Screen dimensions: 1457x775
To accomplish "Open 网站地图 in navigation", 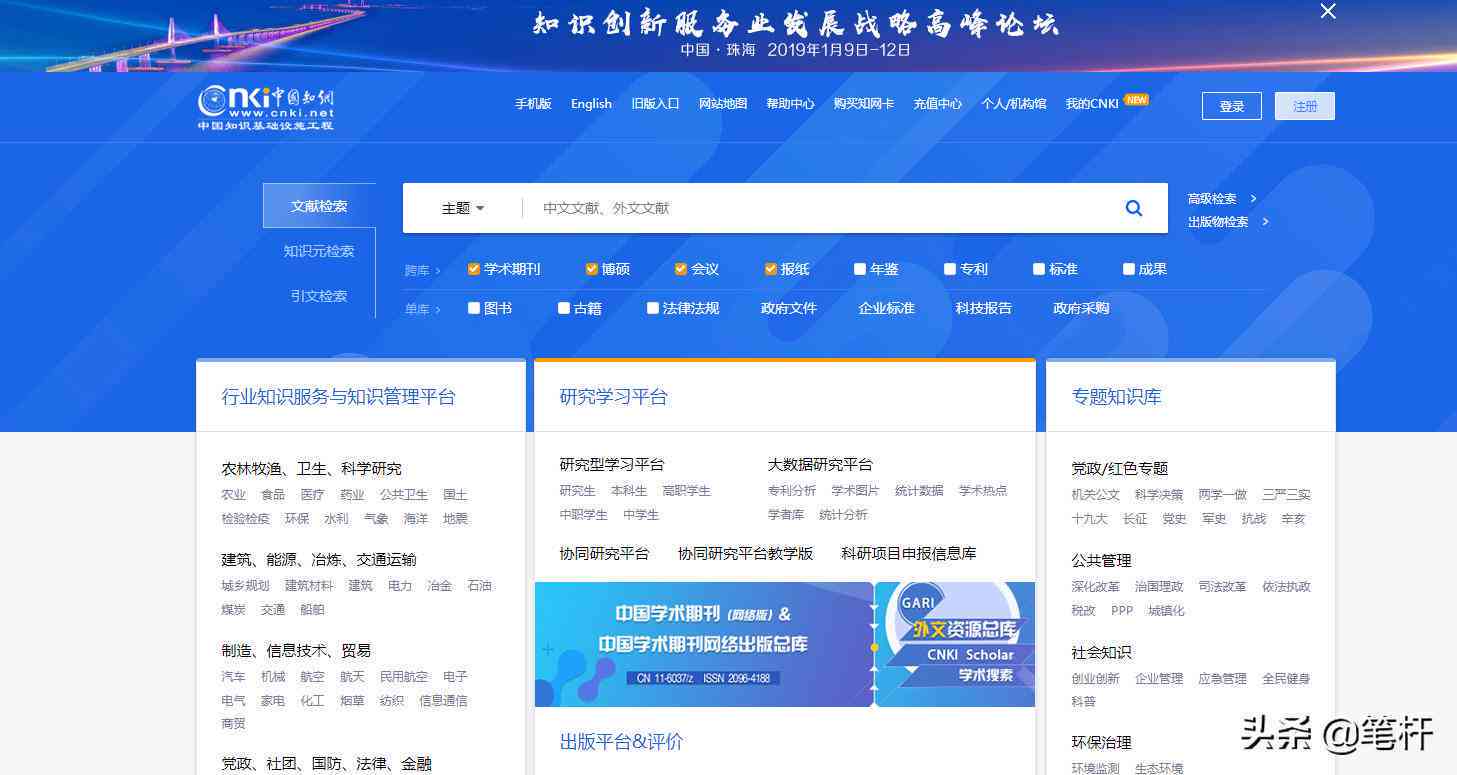I will [x=723, y=104].
